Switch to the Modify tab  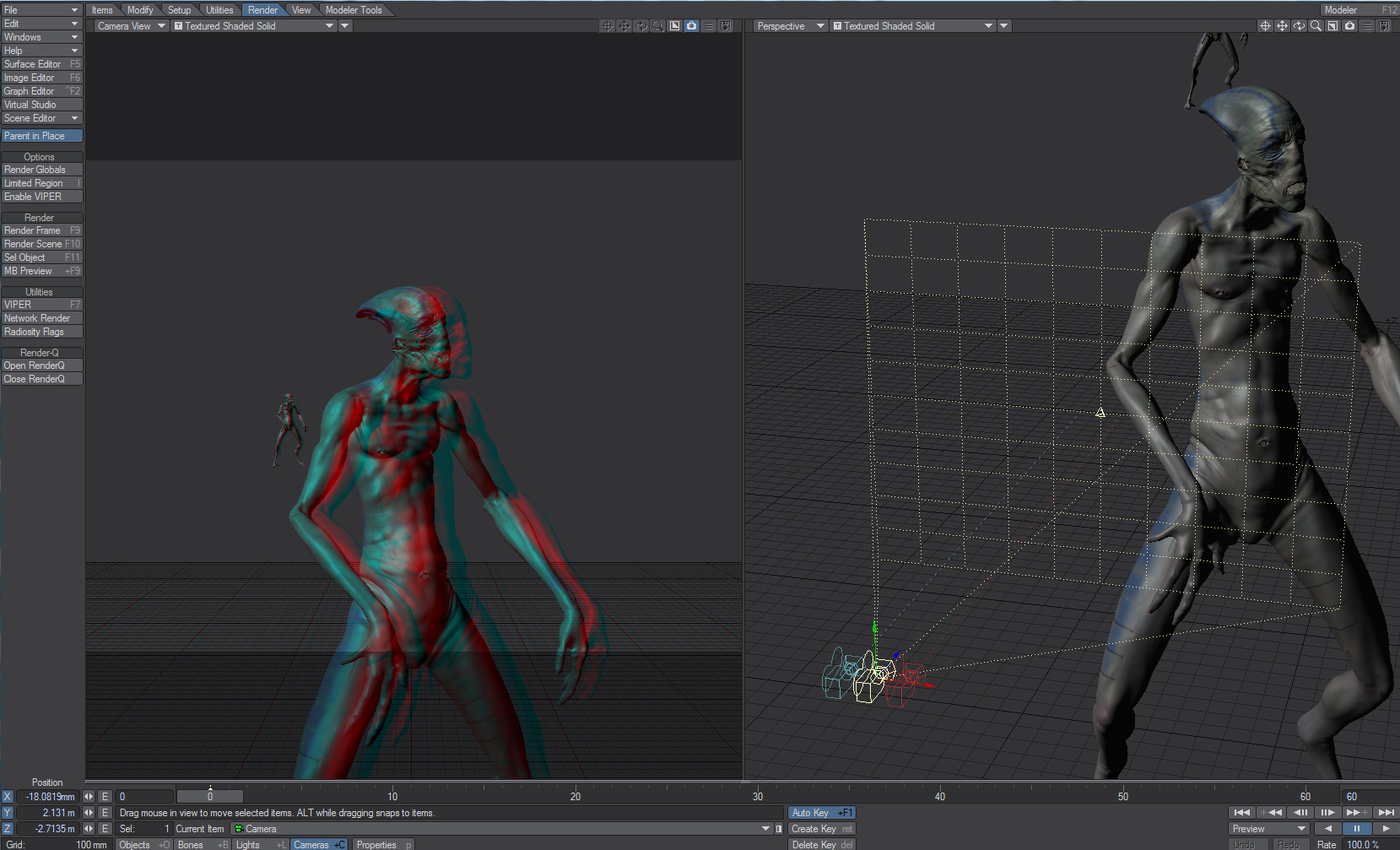140,10
